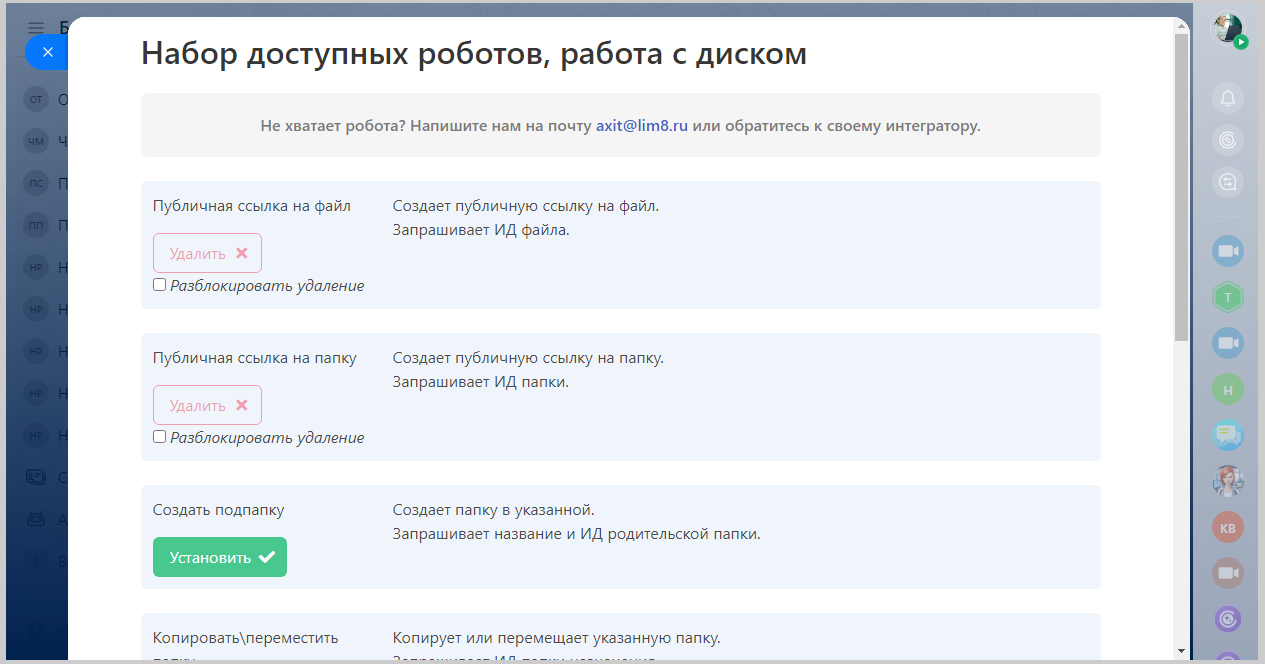Open the 'OT' item in left menu
This screenshot has height=664, width=1265.
click(x=37, y=99)
